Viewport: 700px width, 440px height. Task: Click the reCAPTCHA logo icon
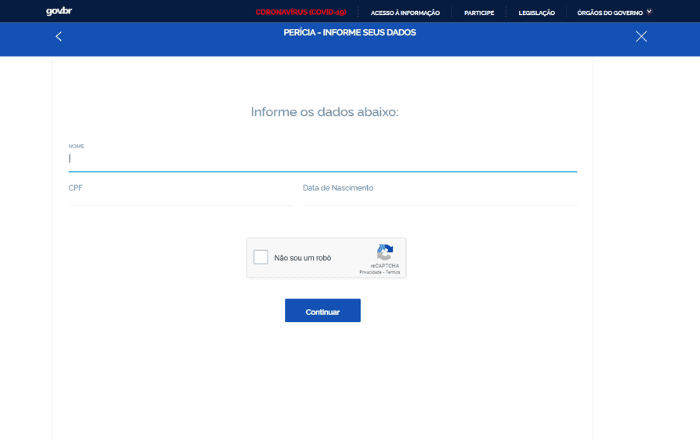tap(385, 252)
